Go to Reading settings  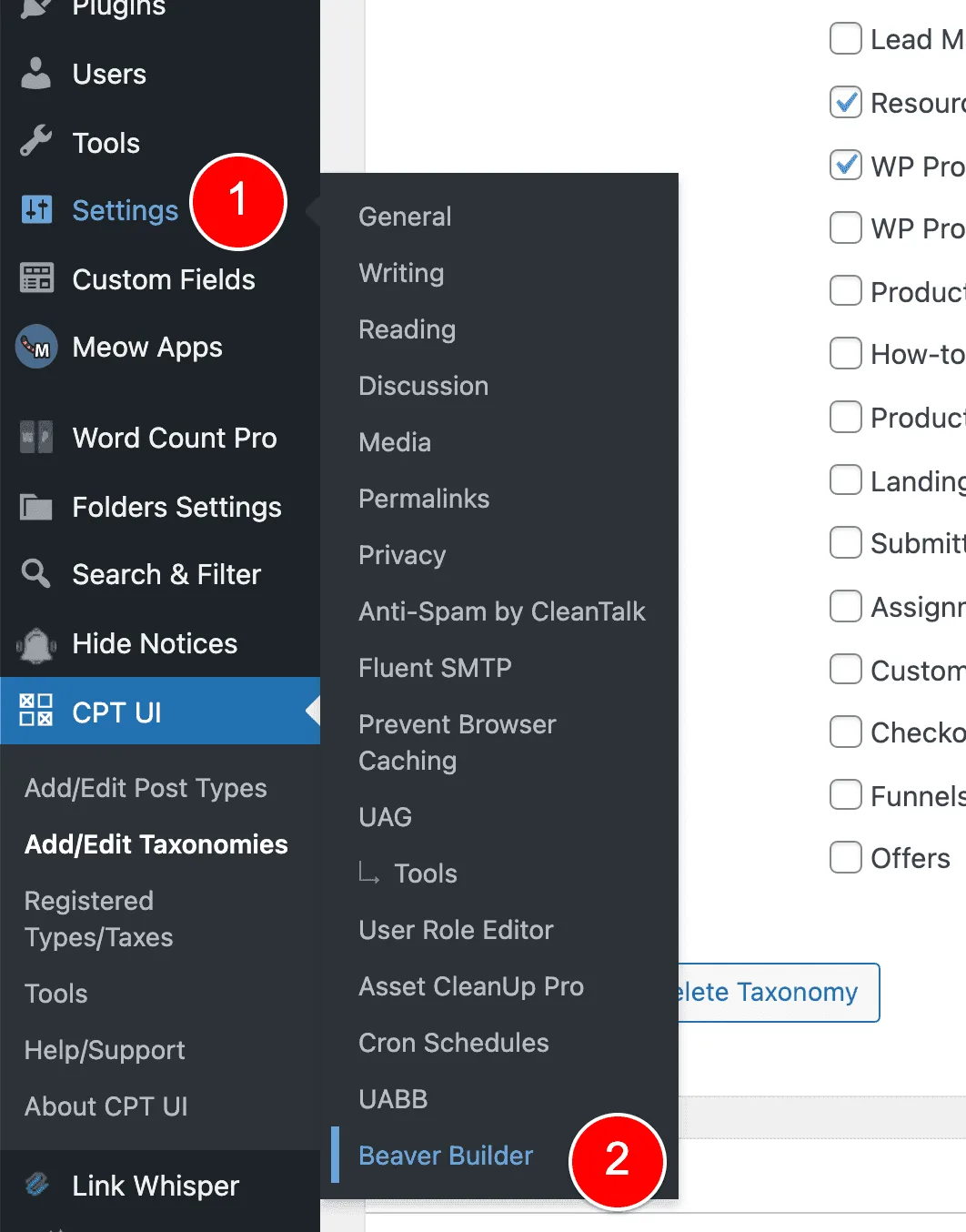point(407,329)
